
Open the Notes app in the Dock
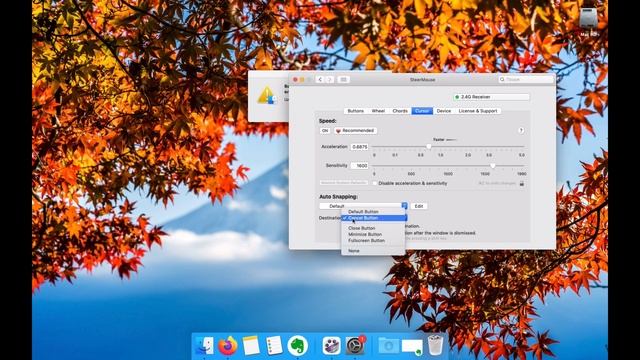click(x=251, y=346)
